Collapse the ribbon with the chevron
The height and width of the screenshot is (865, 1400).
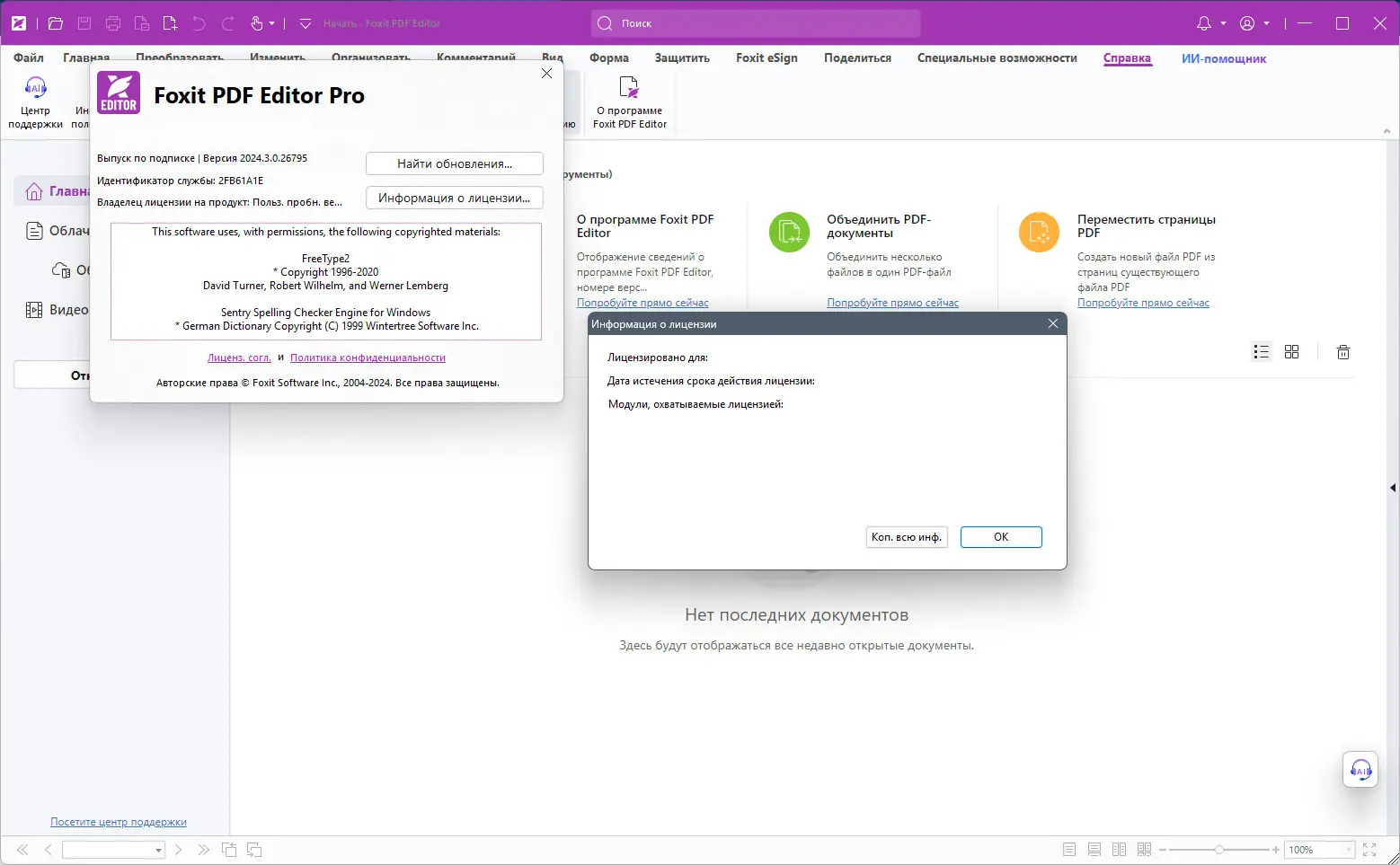point(1387,131)
